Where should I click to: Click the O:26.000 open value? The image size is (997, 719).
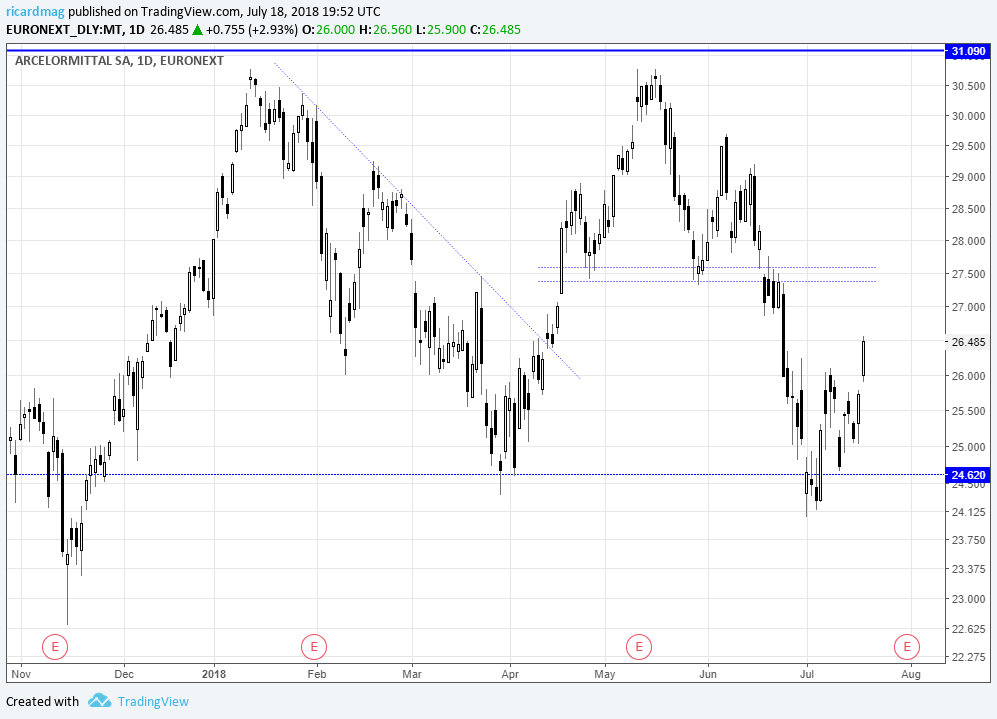pyautogui.click(x=328, y=29)
